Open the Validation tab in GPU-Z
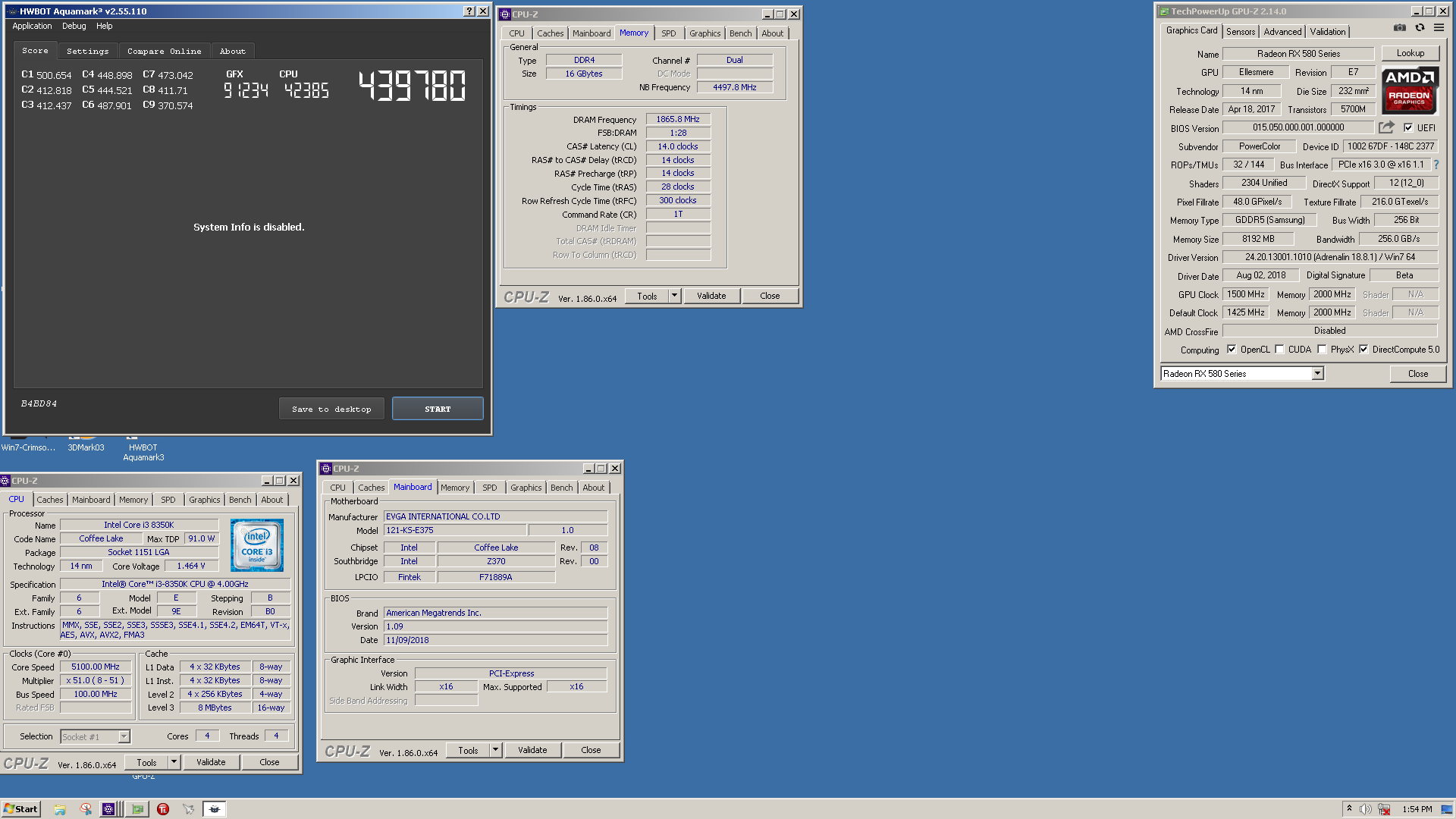 coord(1328,31)
